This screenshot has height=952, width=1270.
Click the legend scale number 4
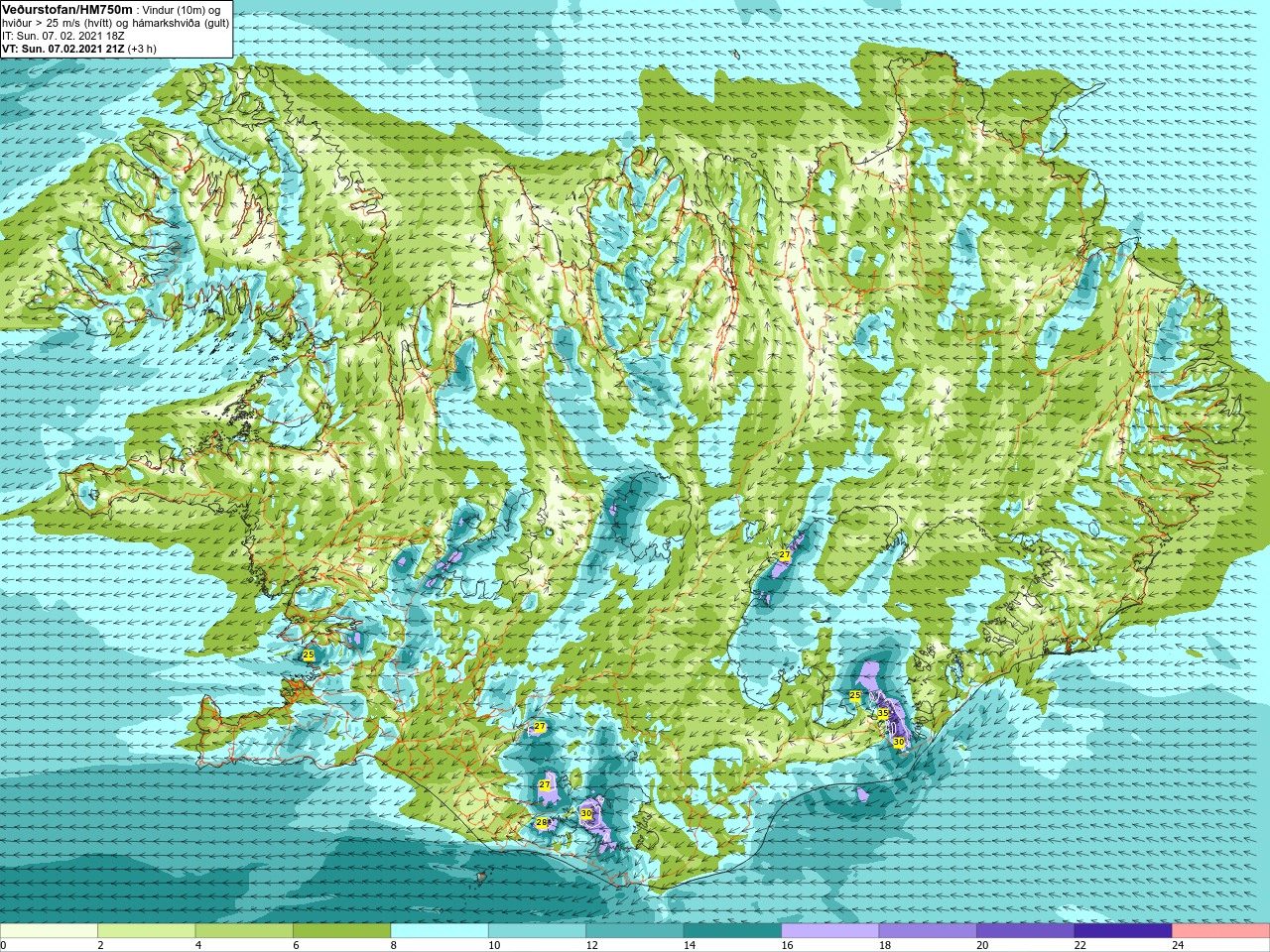click(x=197, y=945)
